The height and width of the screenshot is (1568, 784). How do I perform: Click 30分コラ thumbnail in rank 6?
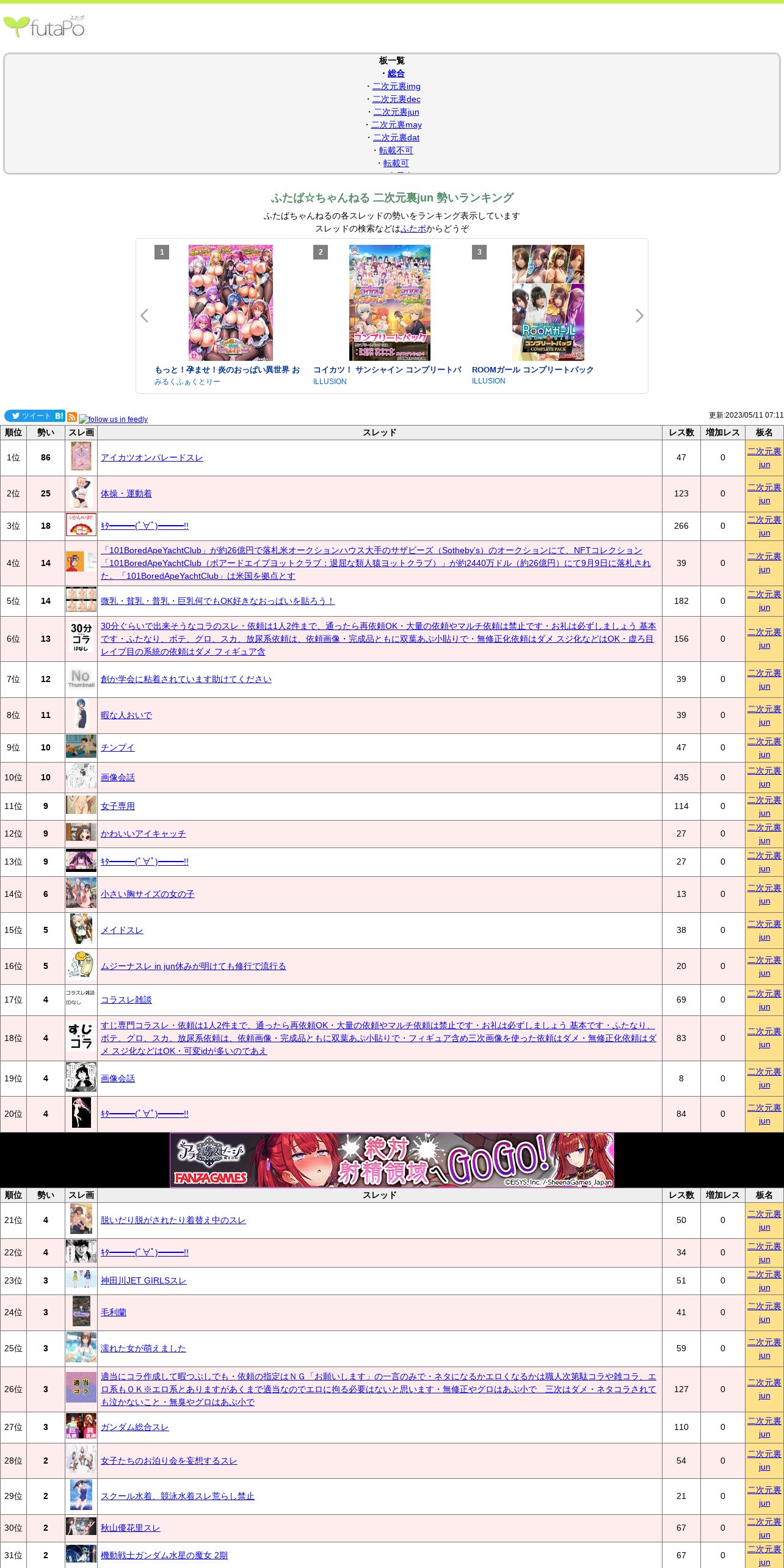[81, 639]
